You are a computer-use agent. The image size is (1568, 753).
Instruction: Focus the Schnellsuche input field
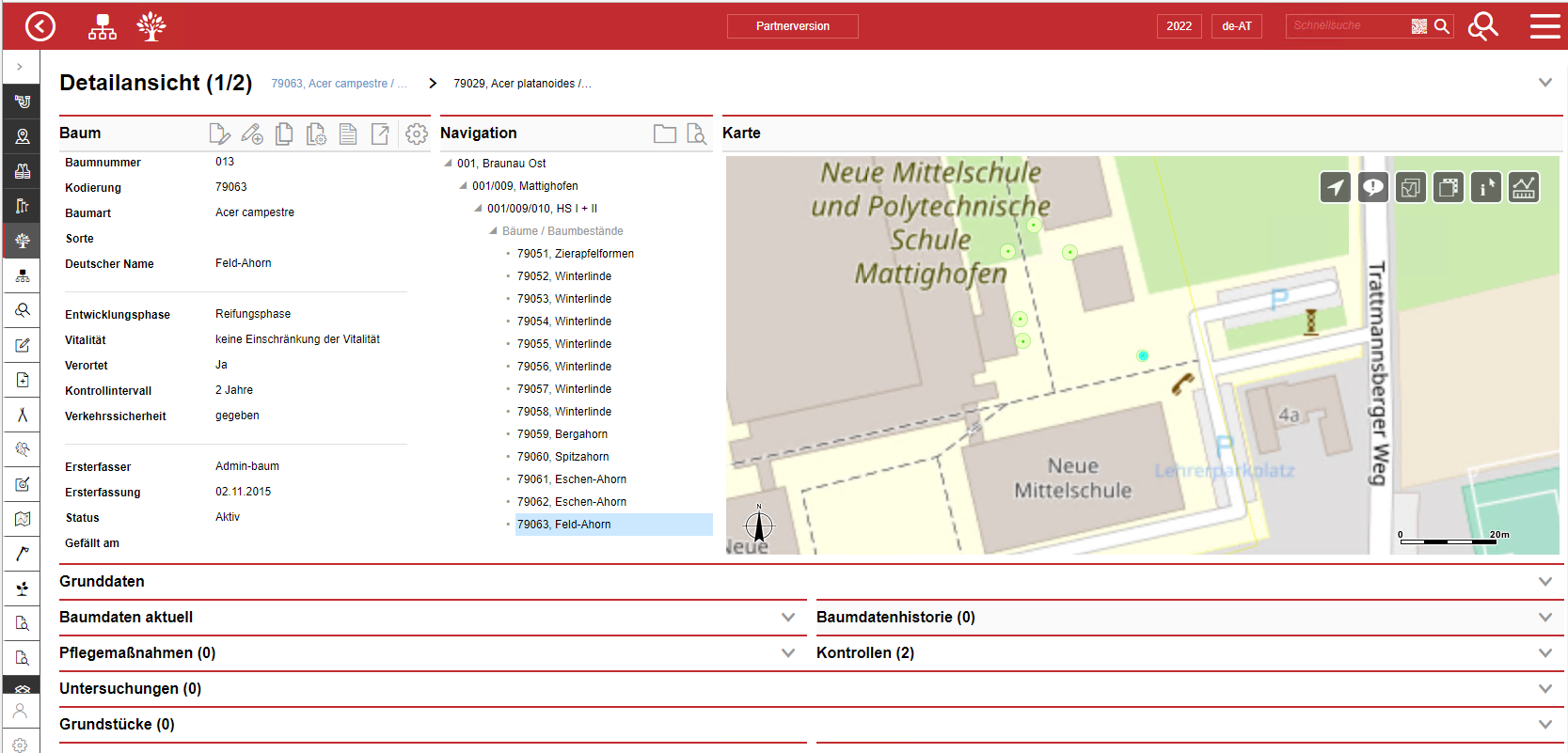[1348, 26]
